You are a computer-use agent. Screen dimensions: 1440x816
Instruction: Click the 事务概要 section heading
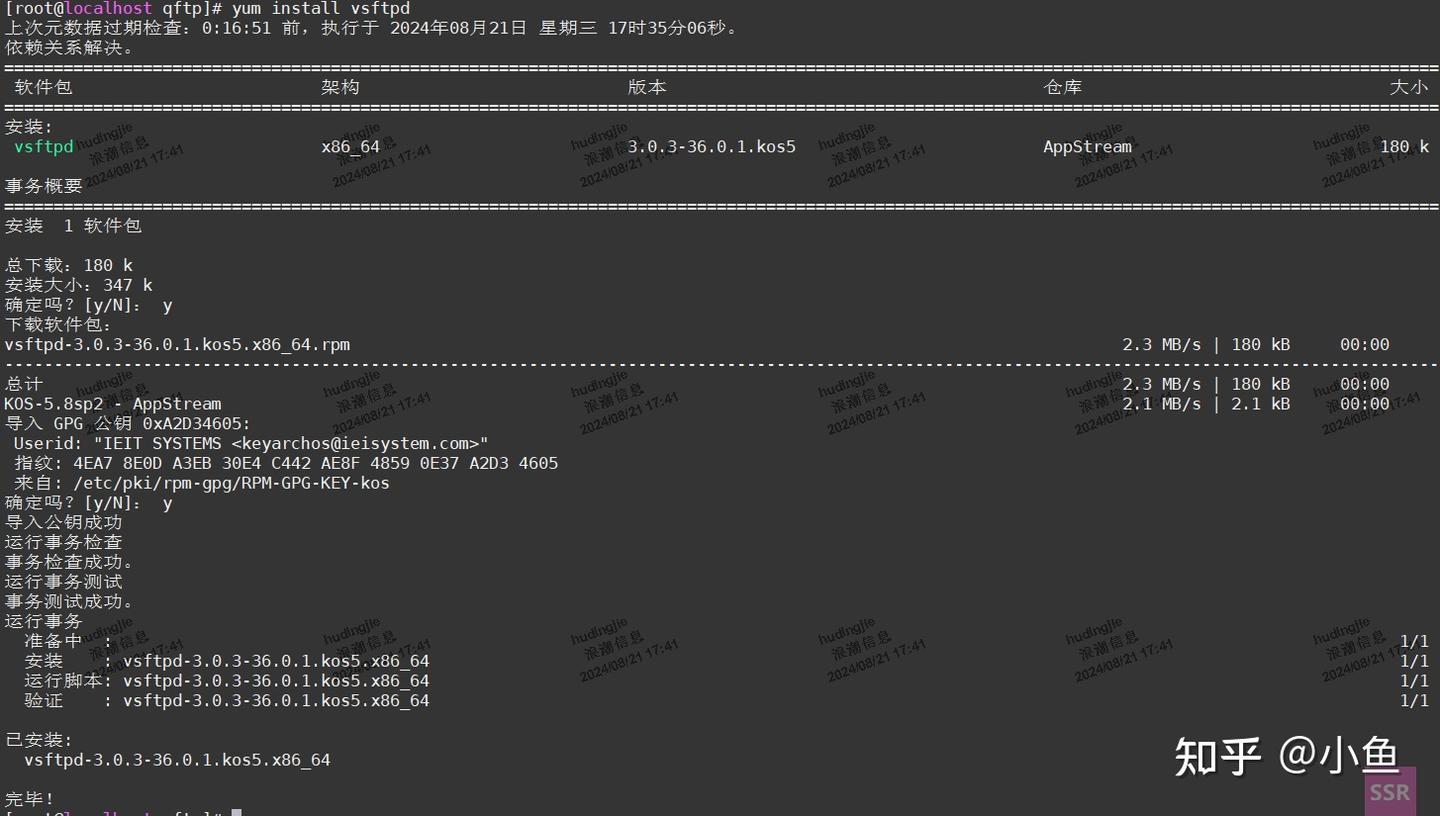(x=42, y=185)
